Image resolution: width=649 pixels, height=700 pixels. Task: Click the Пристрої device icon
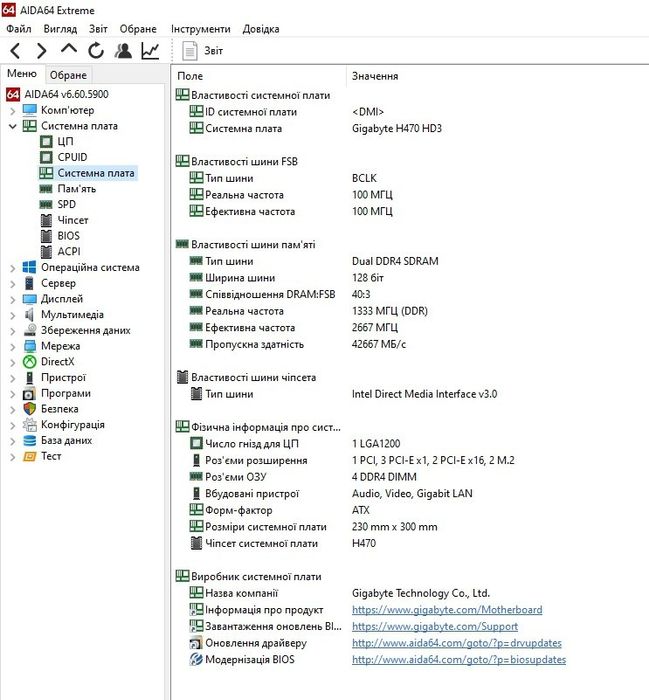coord(29,377)
